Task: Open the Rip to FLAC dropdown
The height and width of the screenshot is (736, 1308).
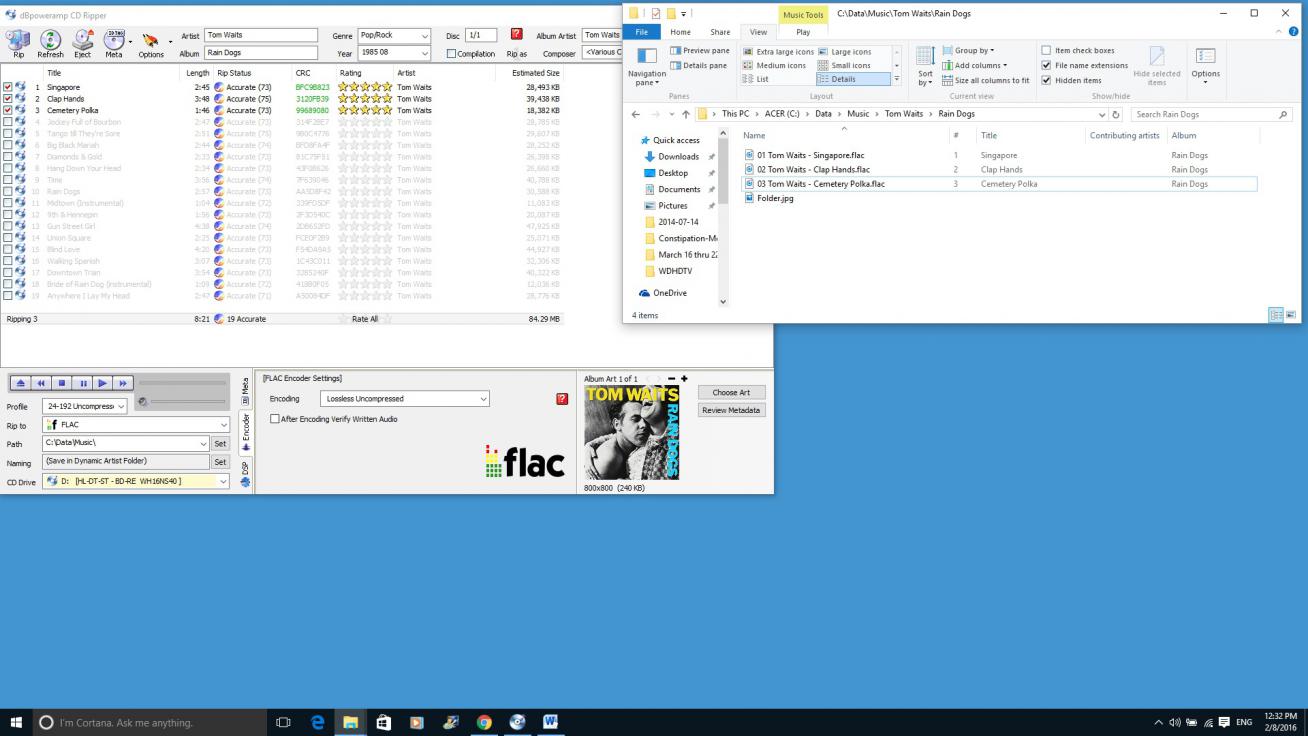Action: coord(135,425)
